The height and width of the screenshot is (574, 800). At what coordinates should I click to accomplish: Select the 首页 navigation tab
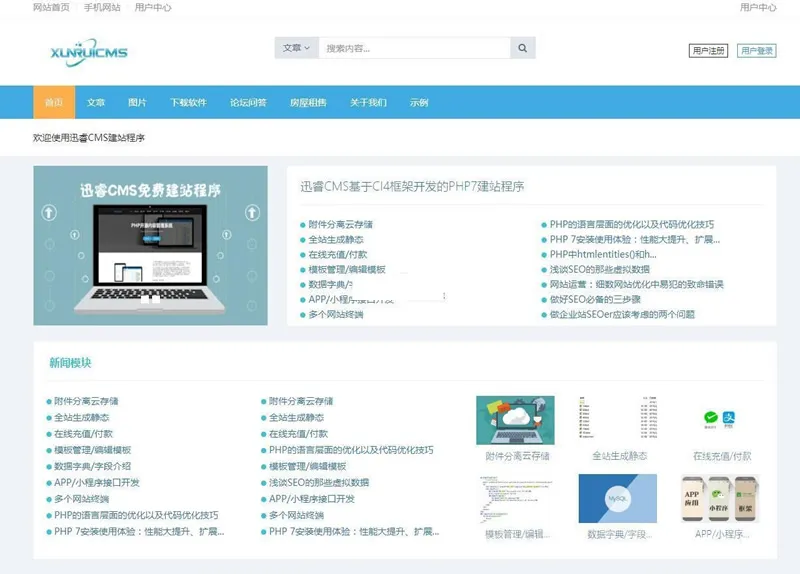(x=54, y=103)
